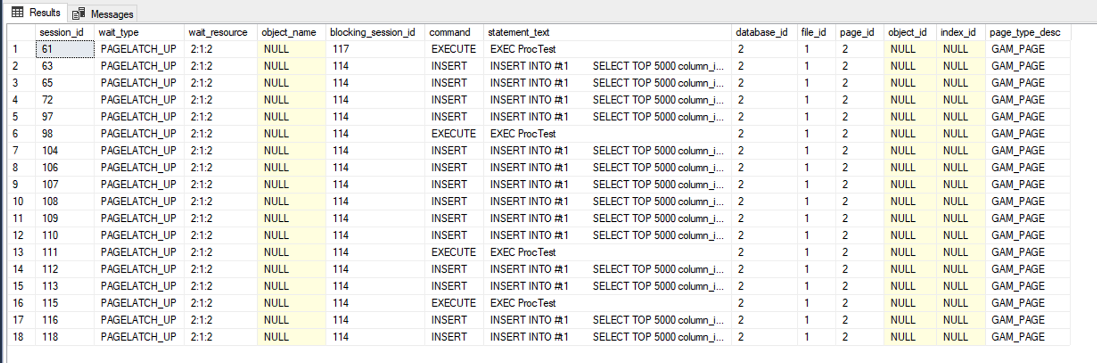The image size is (1097, 363).
Task: Select the Results tab
Action: click(35, 13)
